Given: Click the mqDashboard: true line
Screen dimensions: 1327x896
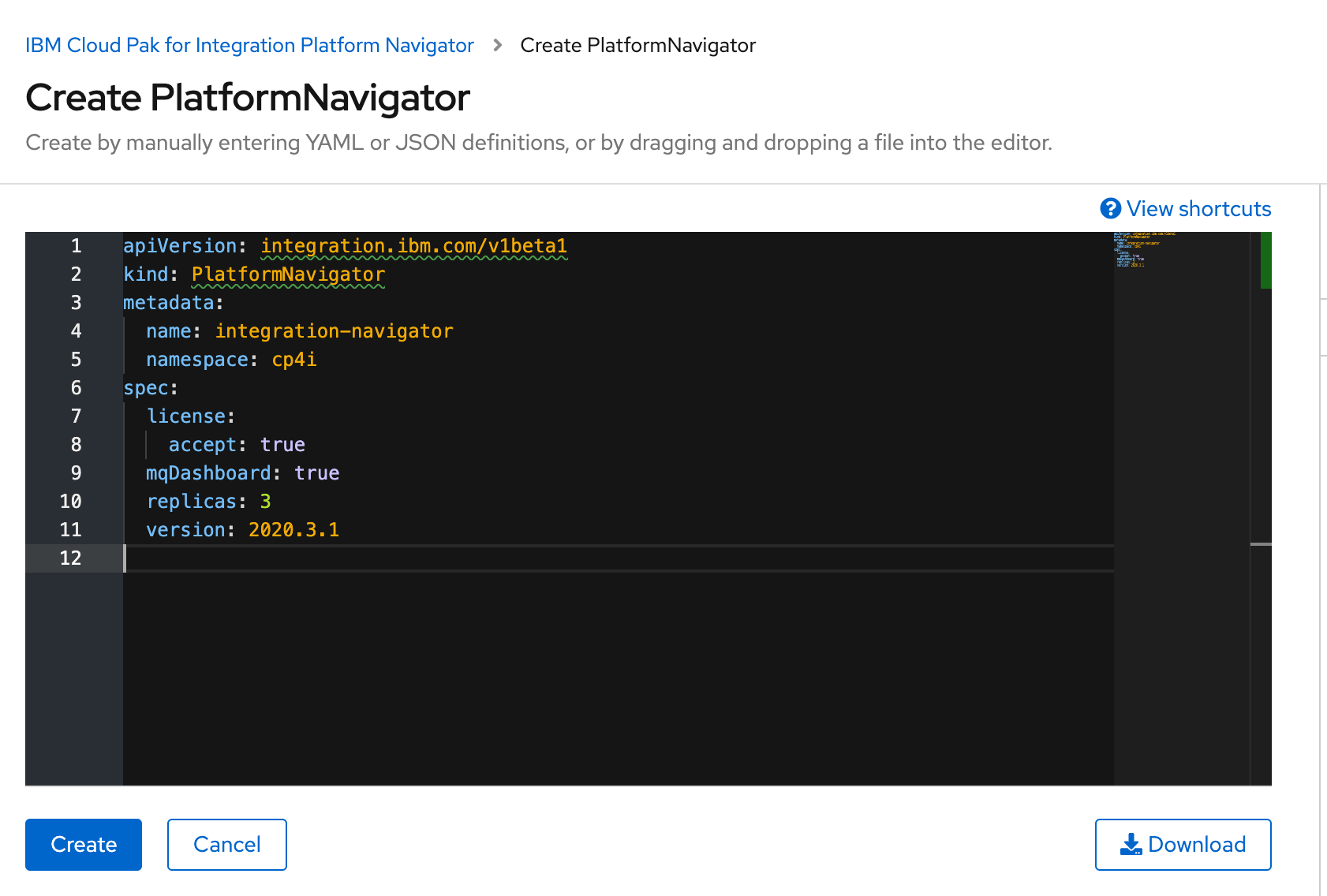Looking at the screenshot, I should coord(241,472).
